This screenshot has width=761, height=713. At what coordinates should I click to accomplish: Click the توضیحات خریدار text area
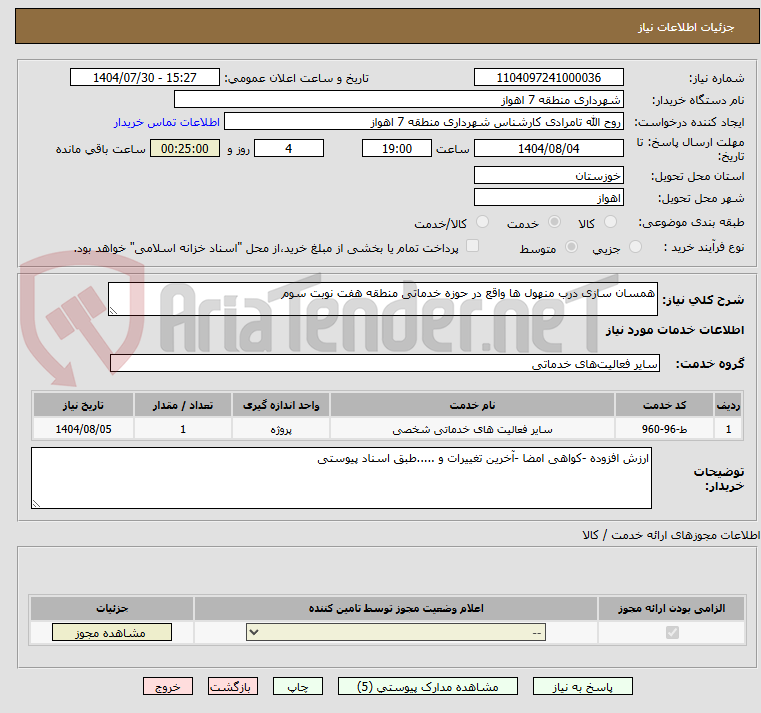tap(341, 478)
